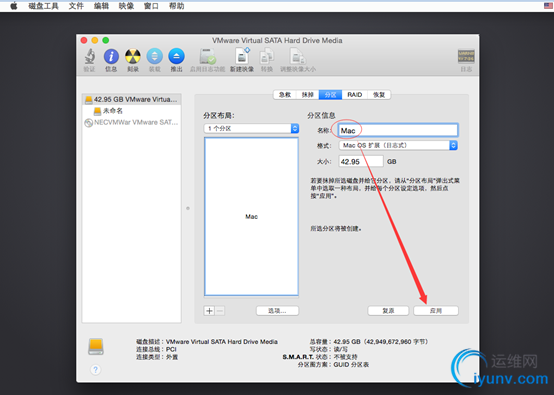Click the plus button to add partition
Viewport: 554px width, 395px height.
210,311
